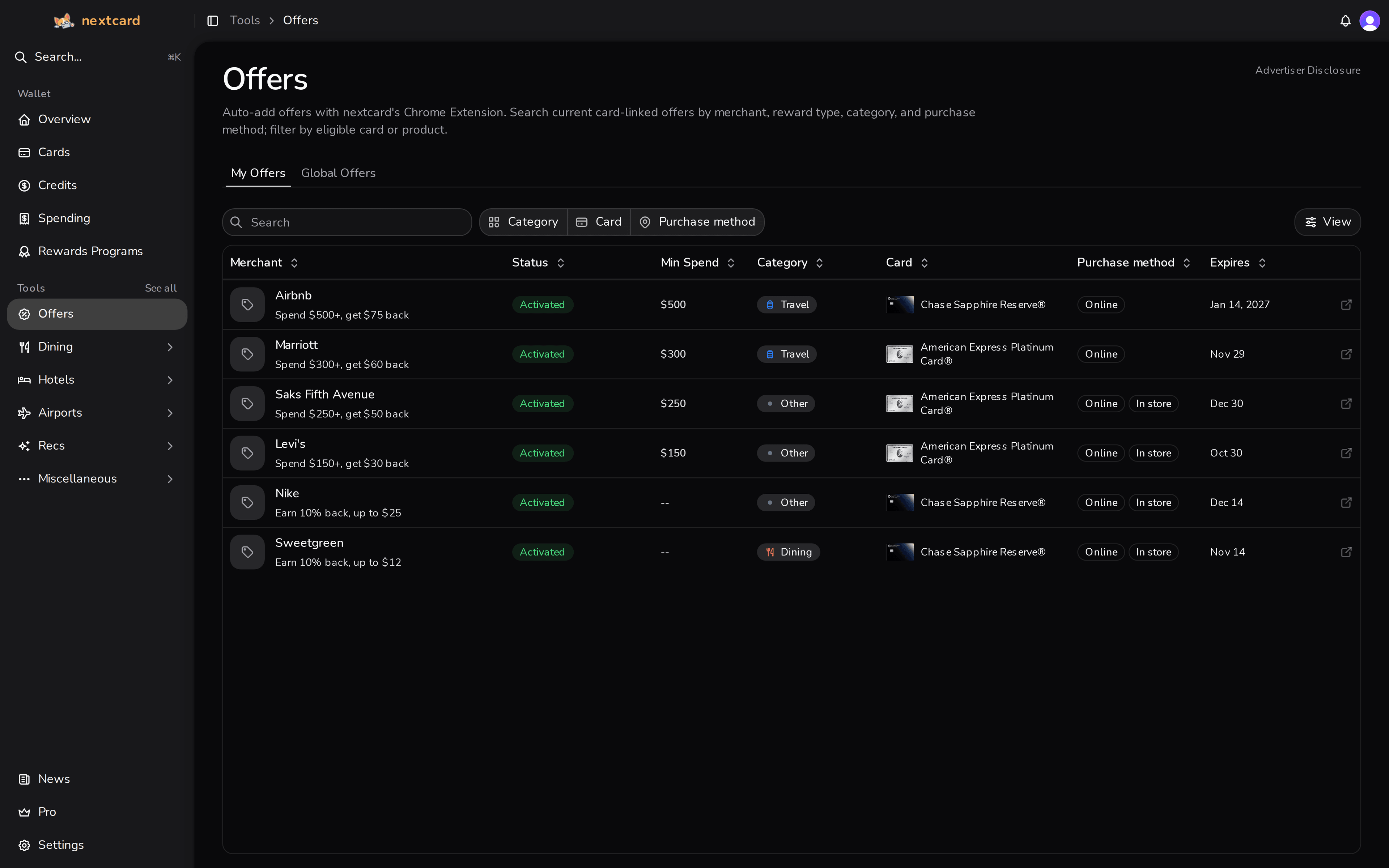This screenshot has width=1389, height=868.
Task: Click the Chase Sapphire card image in Nike row
Action: coord(900,502)
